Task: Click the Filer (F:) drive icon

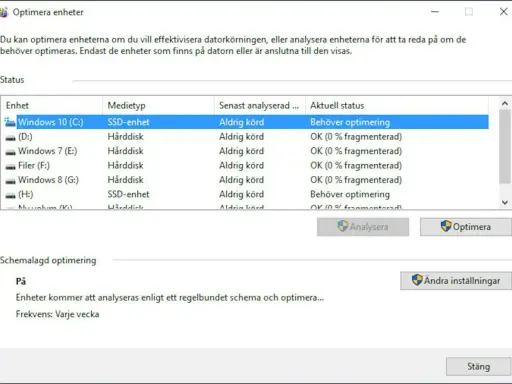Action: [x=11, y=166]
